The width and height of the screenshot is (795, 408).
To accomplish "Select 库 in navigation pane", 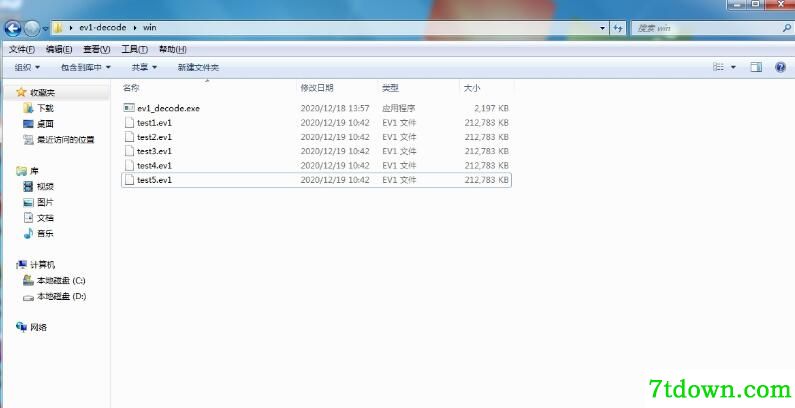I will click(x=34, y=171).
